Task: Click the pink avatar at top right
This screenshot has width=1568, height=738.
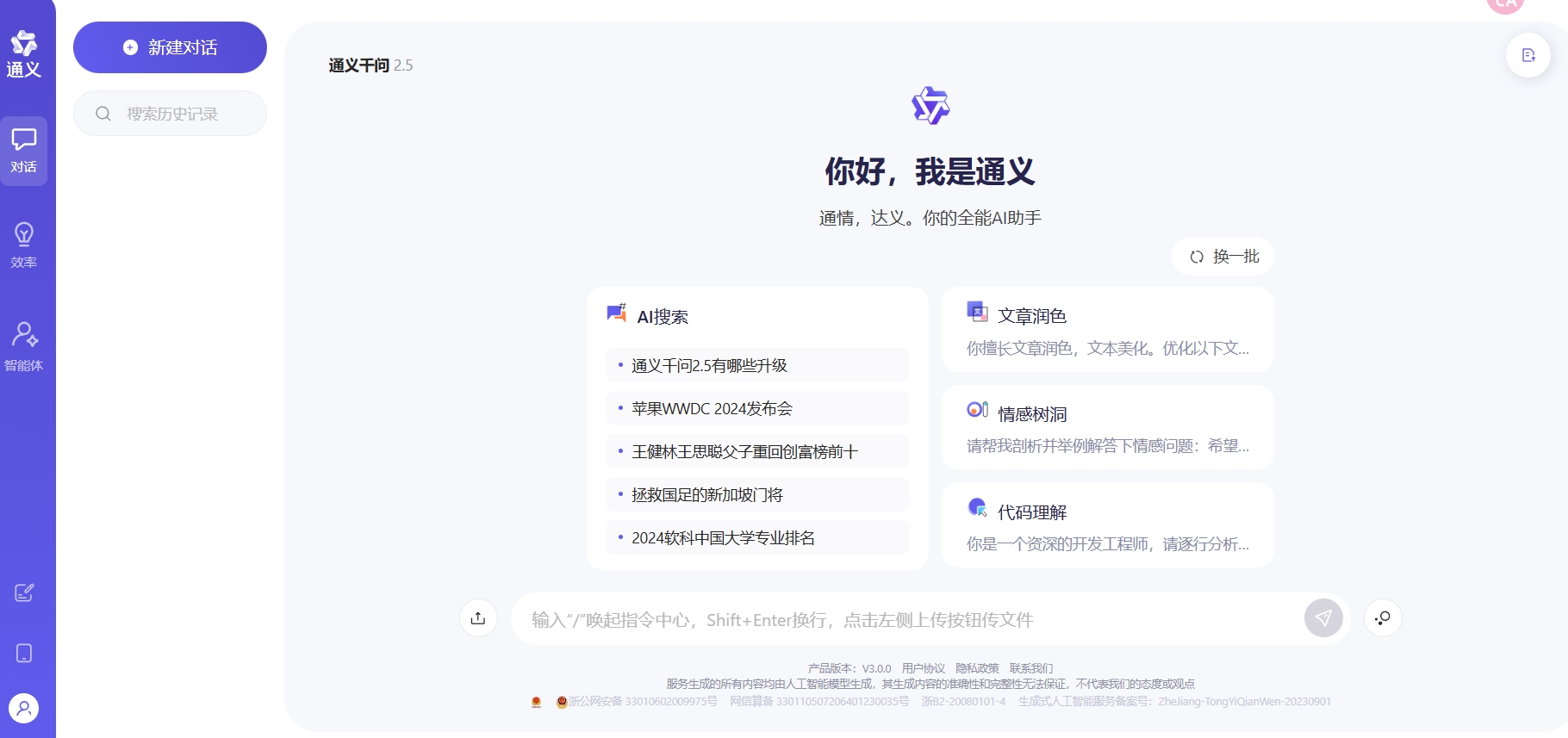Action: [x=1506, y=5]
